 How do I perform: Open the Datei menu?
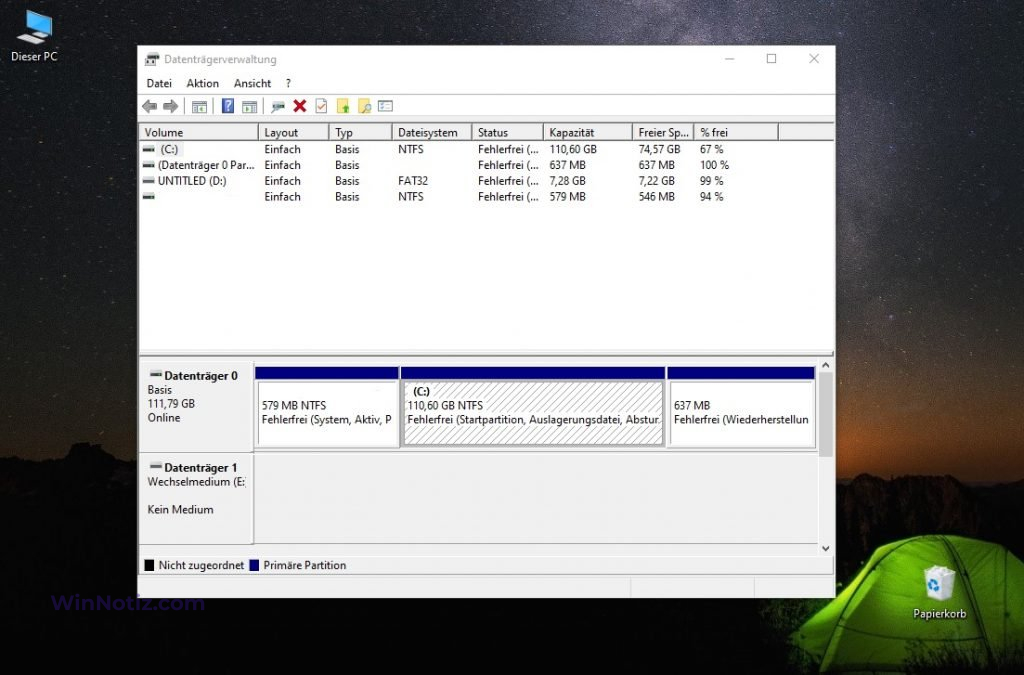click(x=159, y=83)
